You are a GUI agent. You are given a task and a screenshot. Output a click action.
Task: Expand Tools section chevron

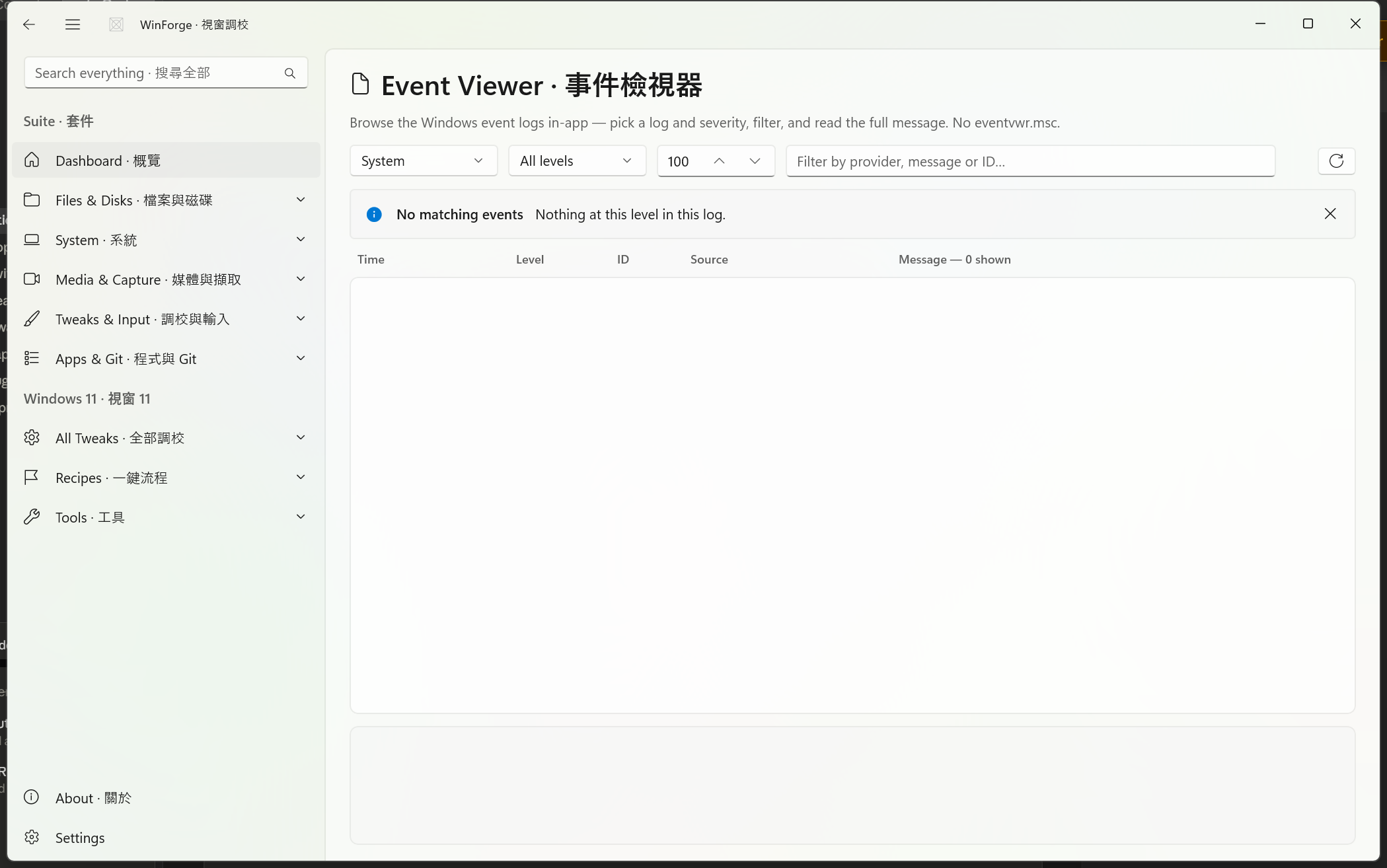click(x=301, y=517)
